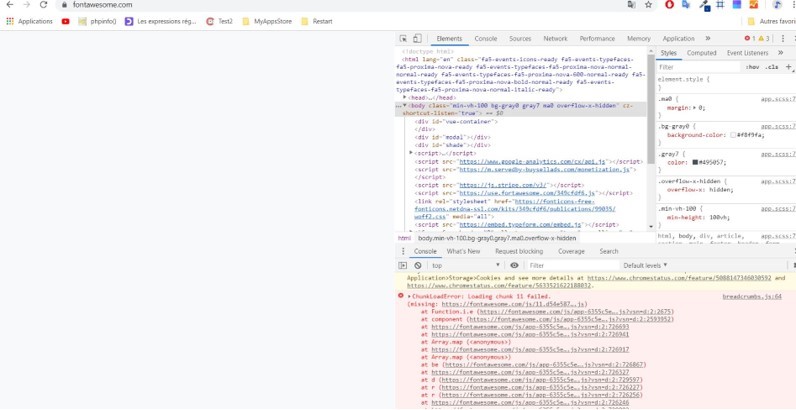Click the browser forward arrow

(26, 5)
